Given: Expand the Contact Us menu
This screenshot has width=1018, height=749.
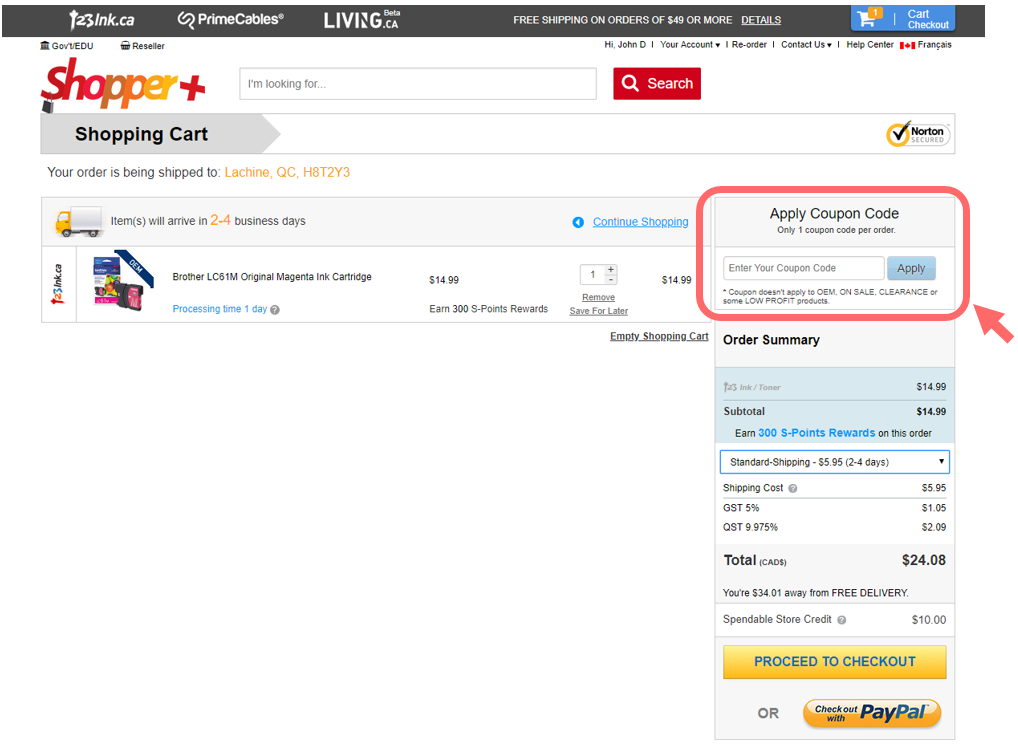Looking at the screenshot, I should tap(806, 45).
